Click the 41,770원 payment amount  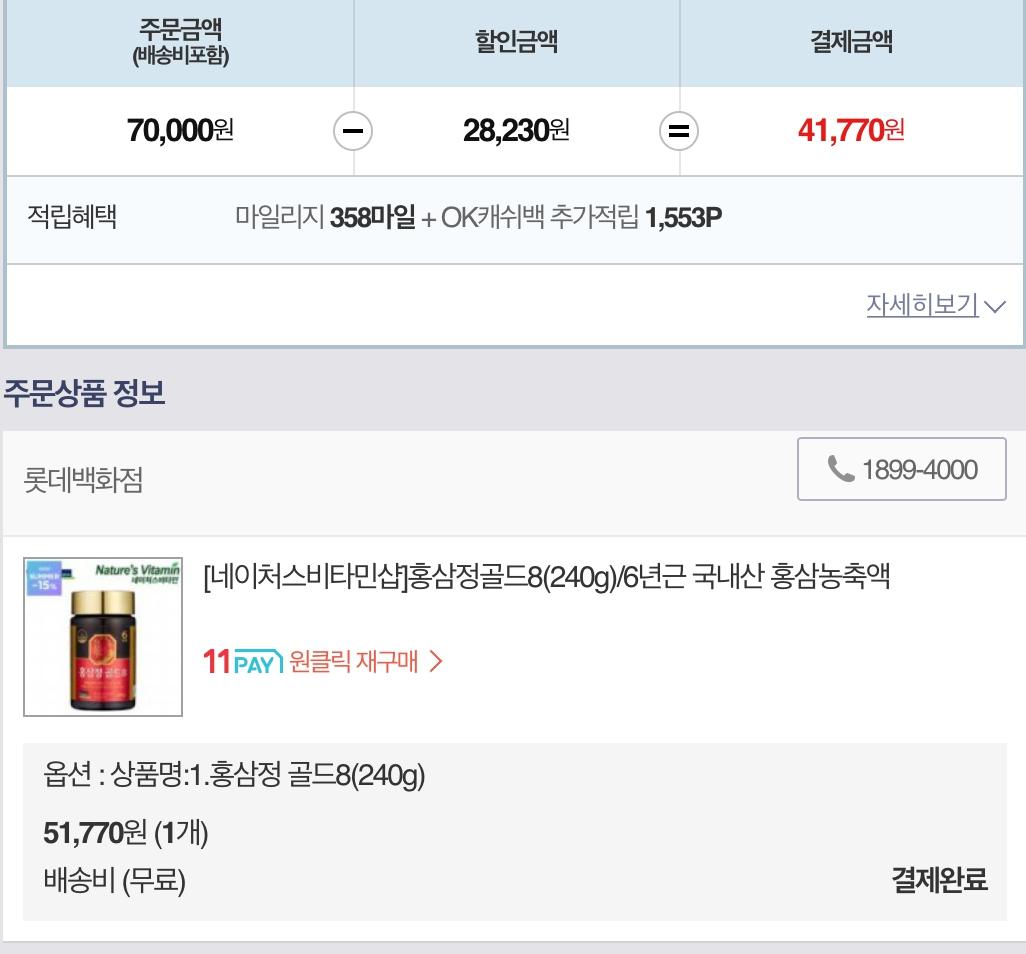(x=851, y=130)
